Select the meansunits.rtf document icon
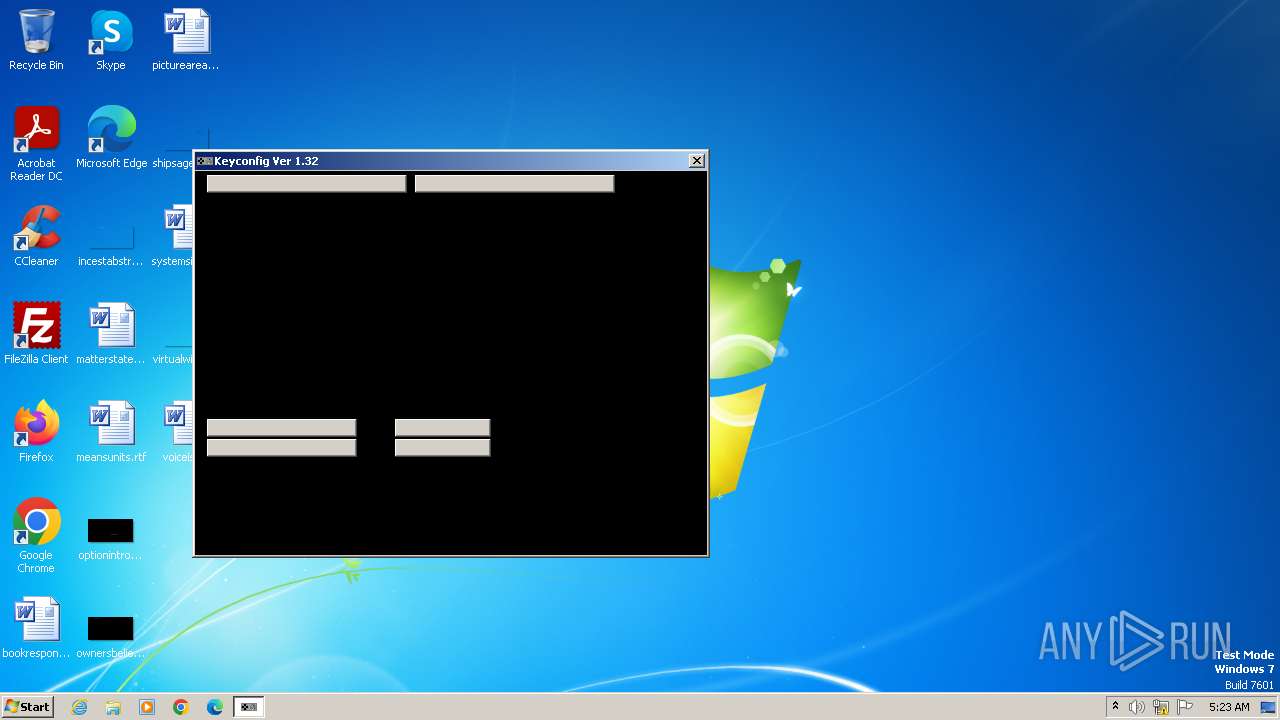Image resolution: width=1280 pixels, height=720 pixels. [x=111, y=432]
